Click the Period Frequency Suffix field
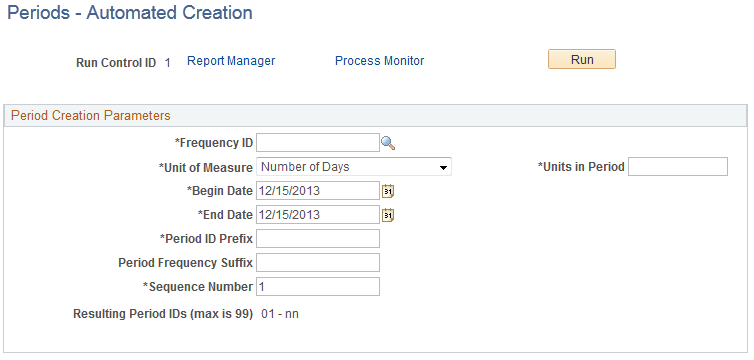754x360 pixels. (318, 263)
